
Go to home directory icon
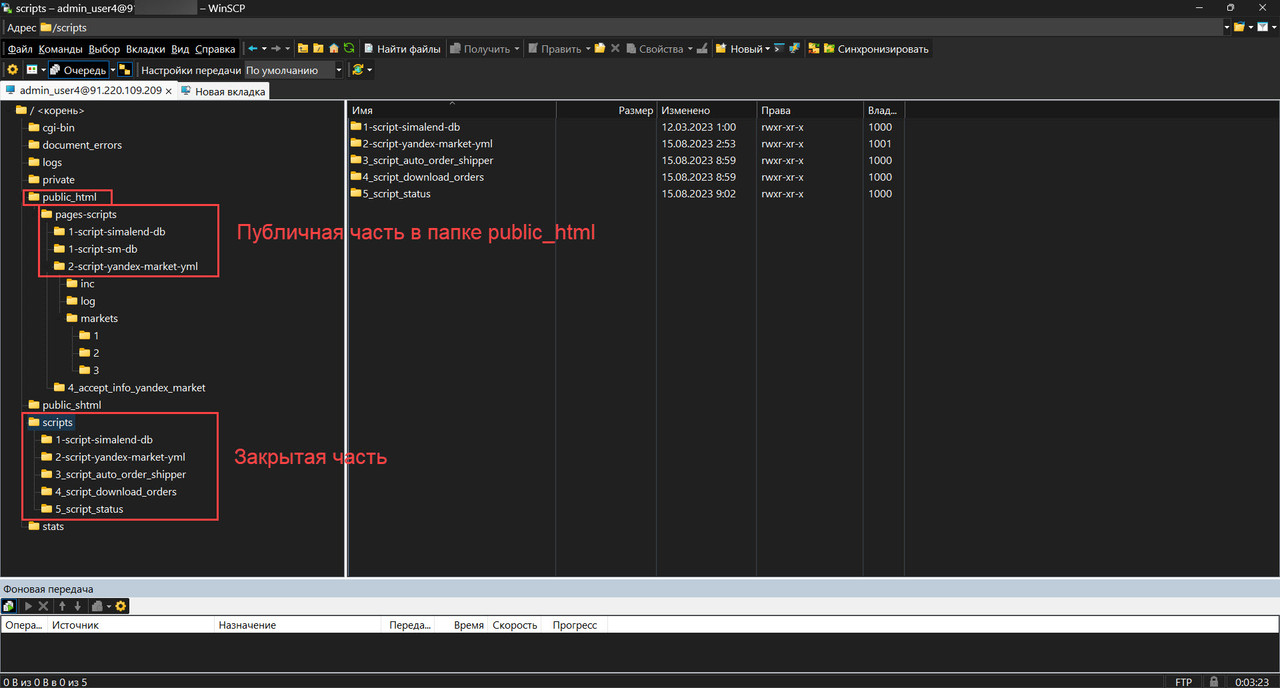pos(334,48)
